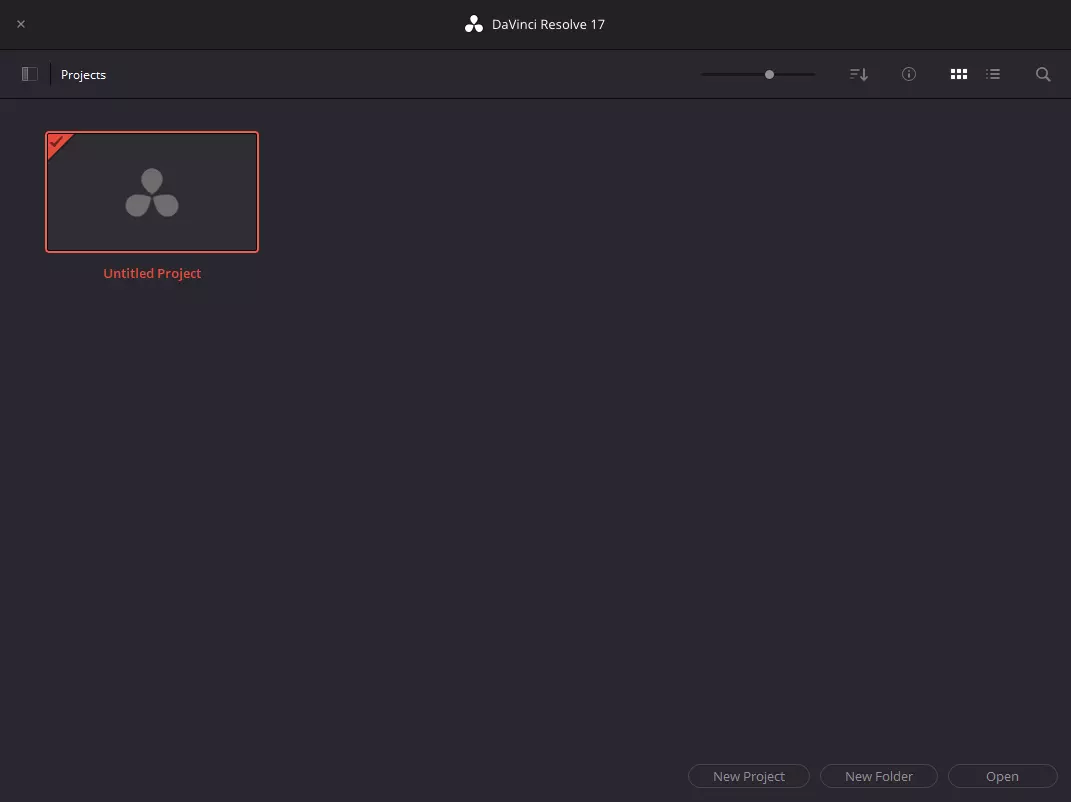Click the red checkmark badge on project
This screenshot has width=1071, height=802.
coord(57,143)
